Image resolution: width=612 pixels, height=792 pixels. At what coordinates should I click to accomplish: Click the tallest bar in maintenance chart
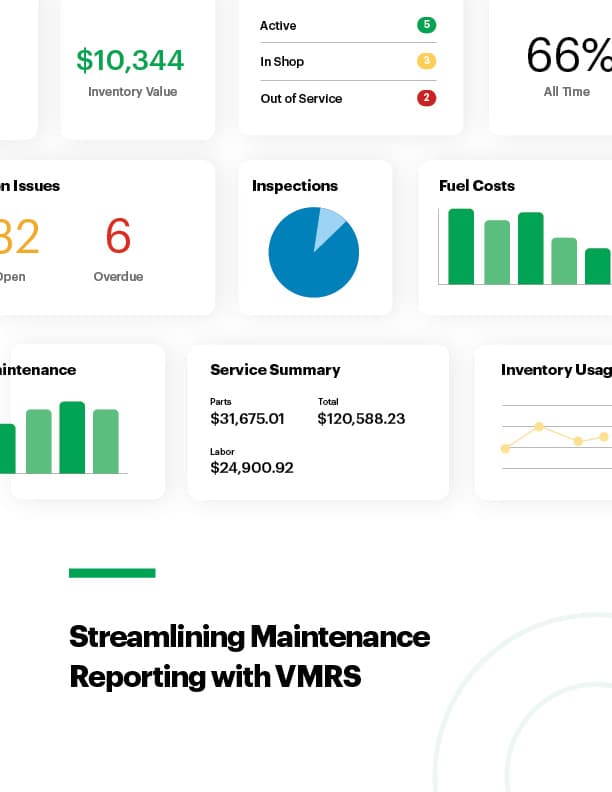(72, 437)
